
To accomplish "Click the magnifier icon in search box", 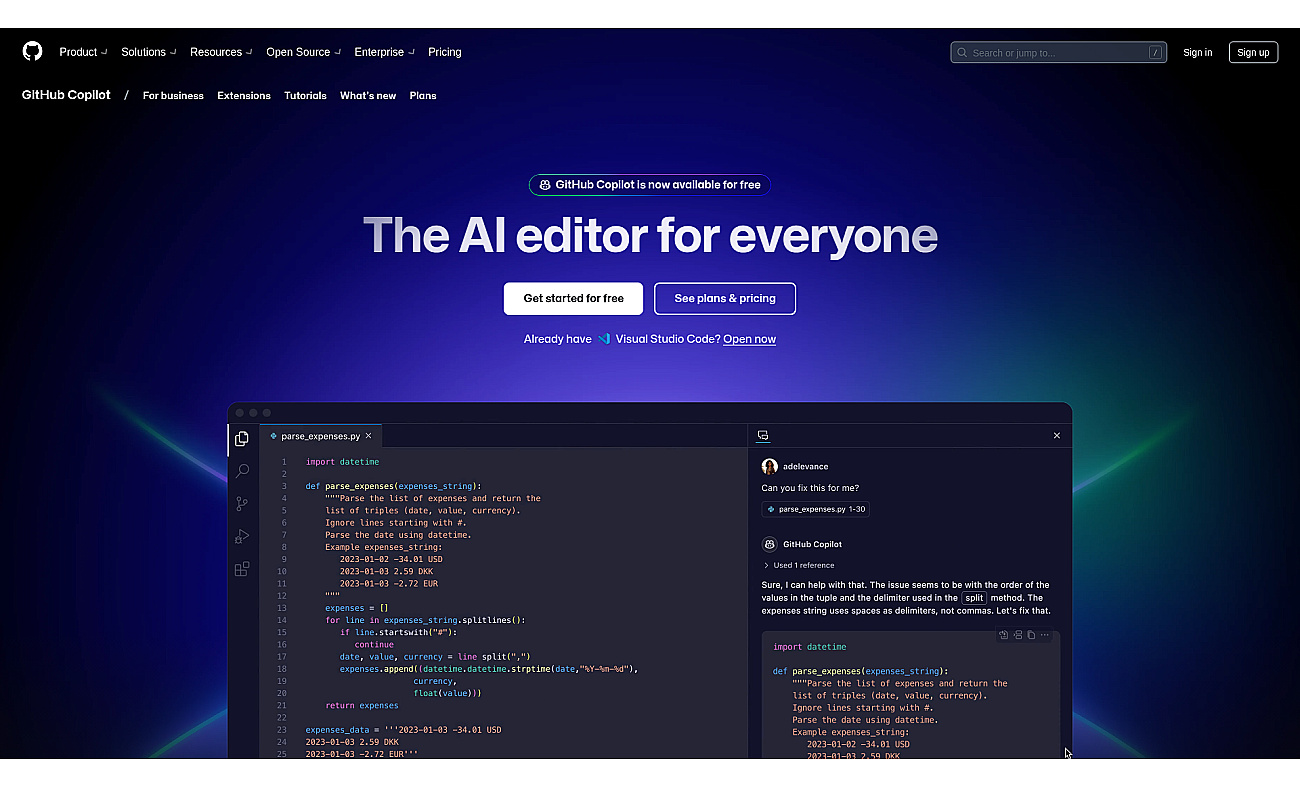I will [x=962, y=53].
